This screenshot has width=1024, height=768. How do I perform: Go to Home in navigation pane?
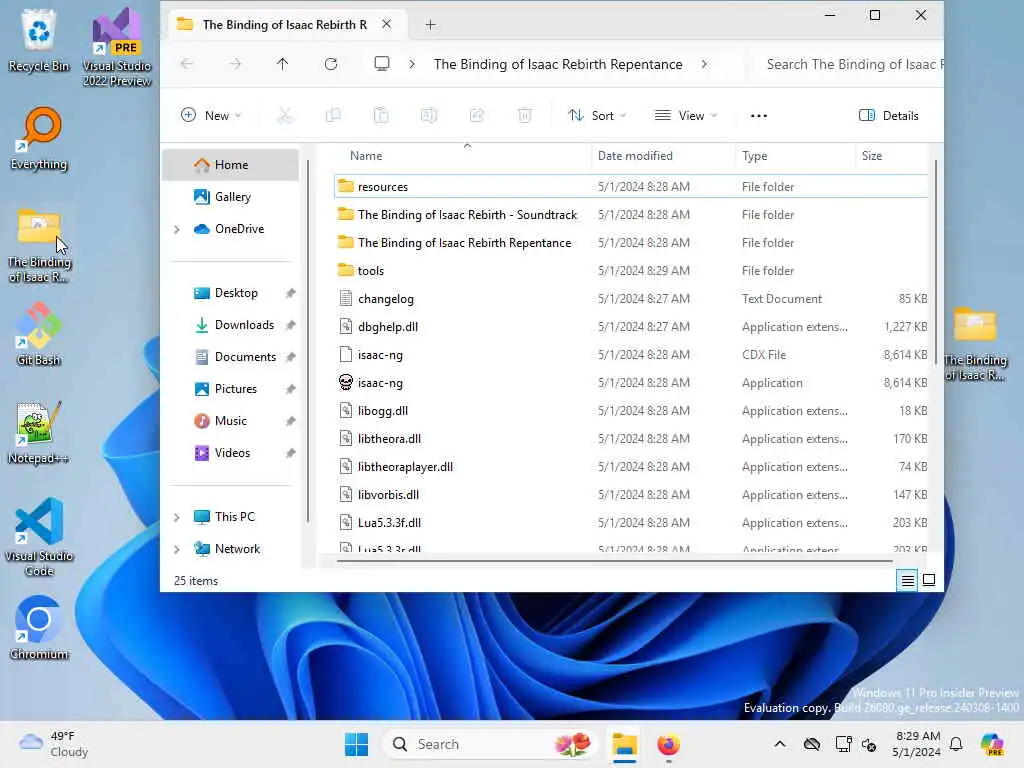[x=230, y=165]
